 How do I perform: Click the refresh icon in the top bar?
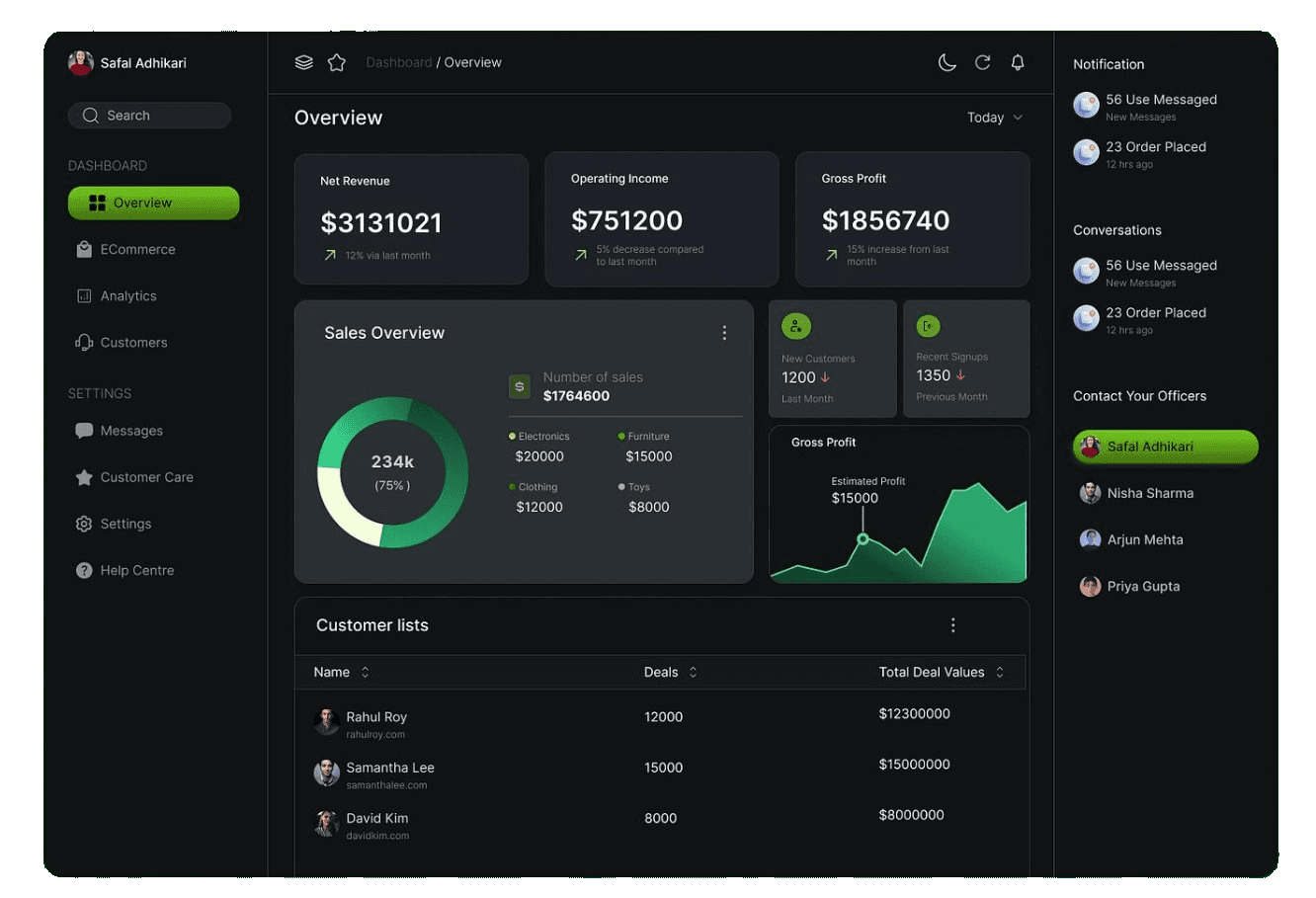(x=983, y=62)
